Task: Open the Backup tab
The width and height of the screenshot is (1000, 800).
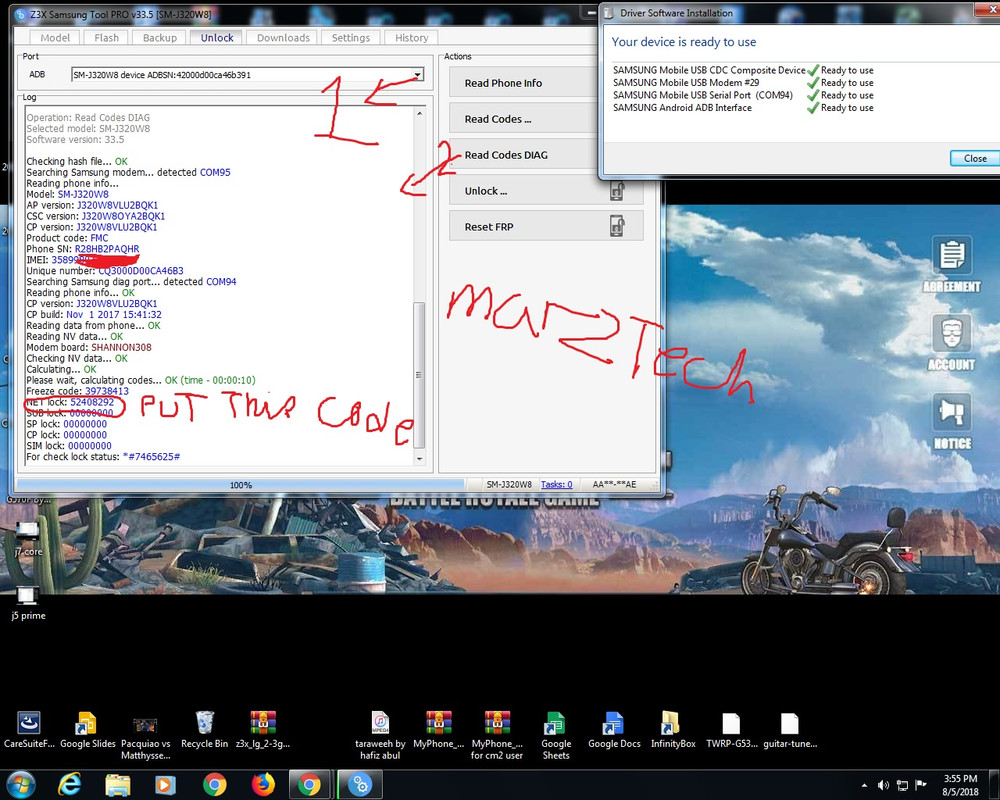Action: (x=159, y=38)
